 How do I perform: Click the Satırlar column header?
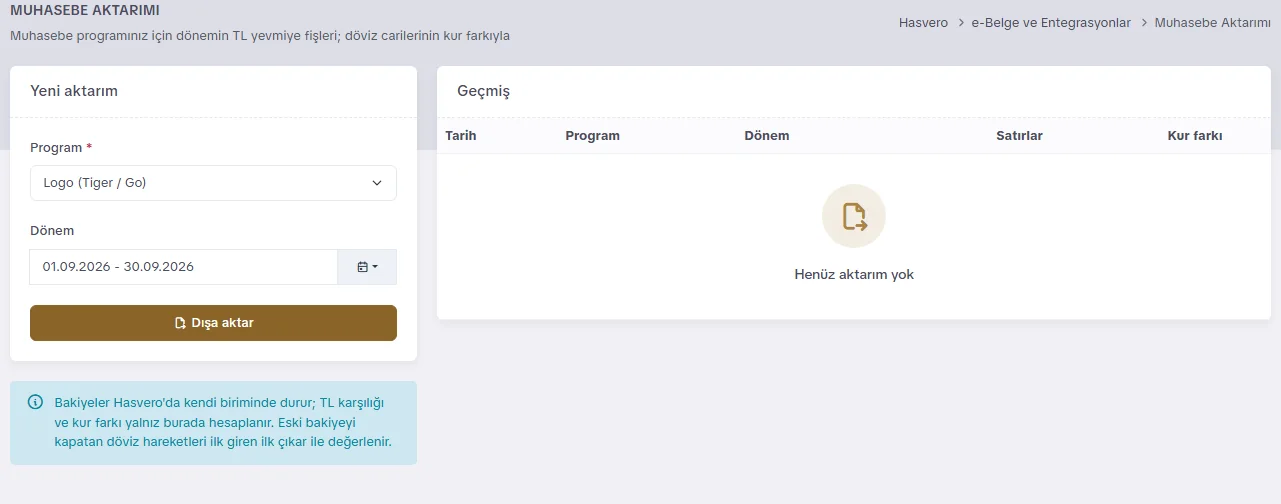pos(1019,135)
